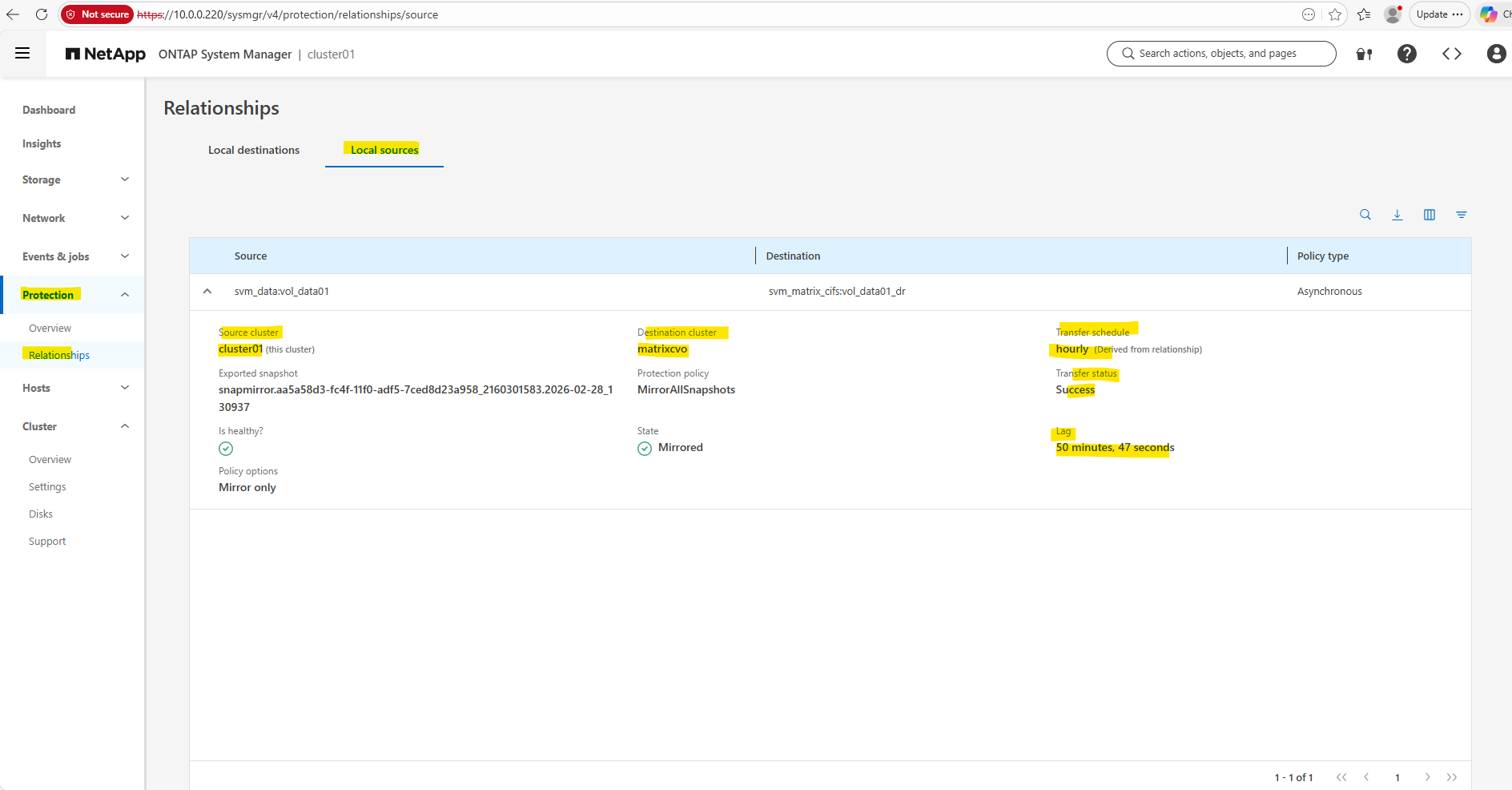
Task: Download the relationships list
Action: 1397,215
